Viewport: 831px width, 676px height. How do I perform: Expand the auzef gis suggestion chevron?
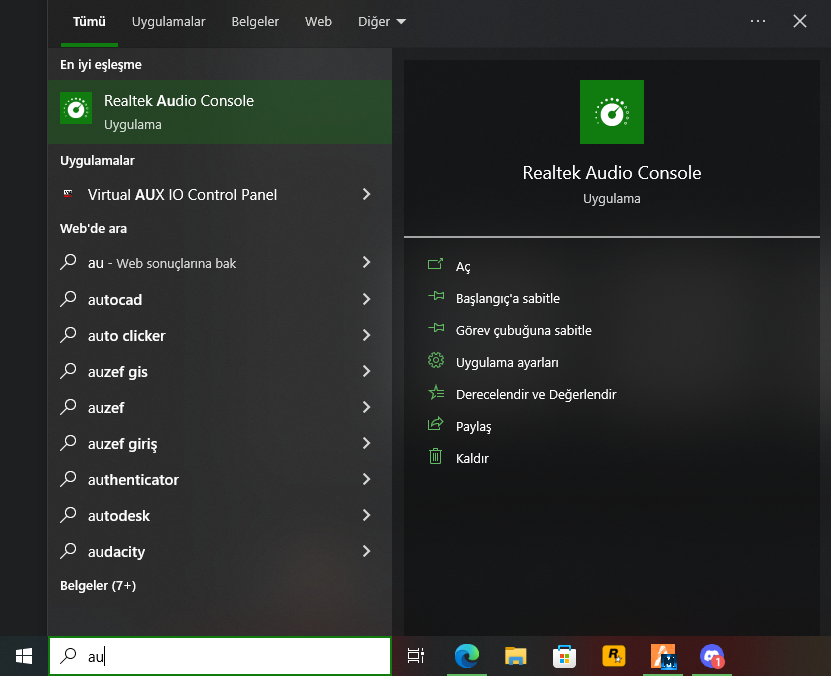tap(366, 371)
